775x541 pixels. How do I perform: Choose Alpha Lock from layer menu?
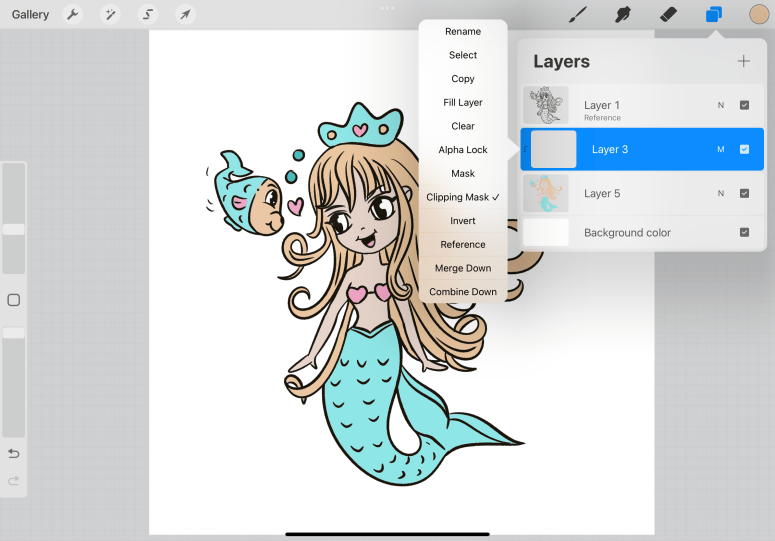coord(463,150)
